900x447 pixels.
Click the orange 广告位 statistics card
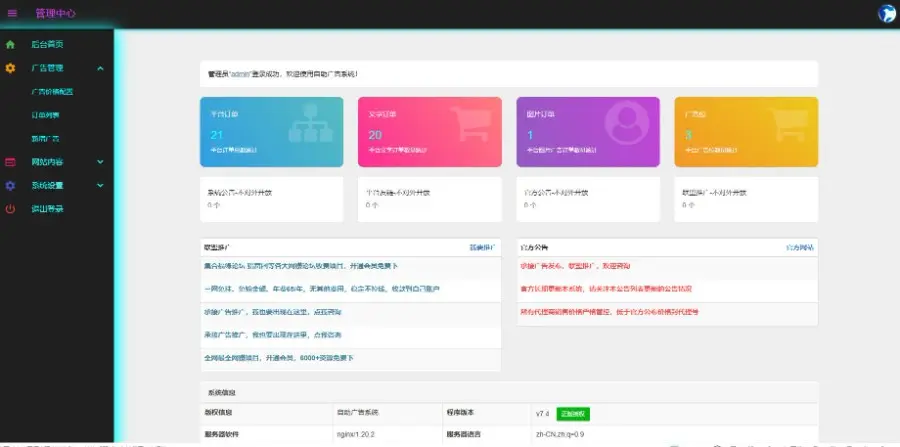(746, 131)
